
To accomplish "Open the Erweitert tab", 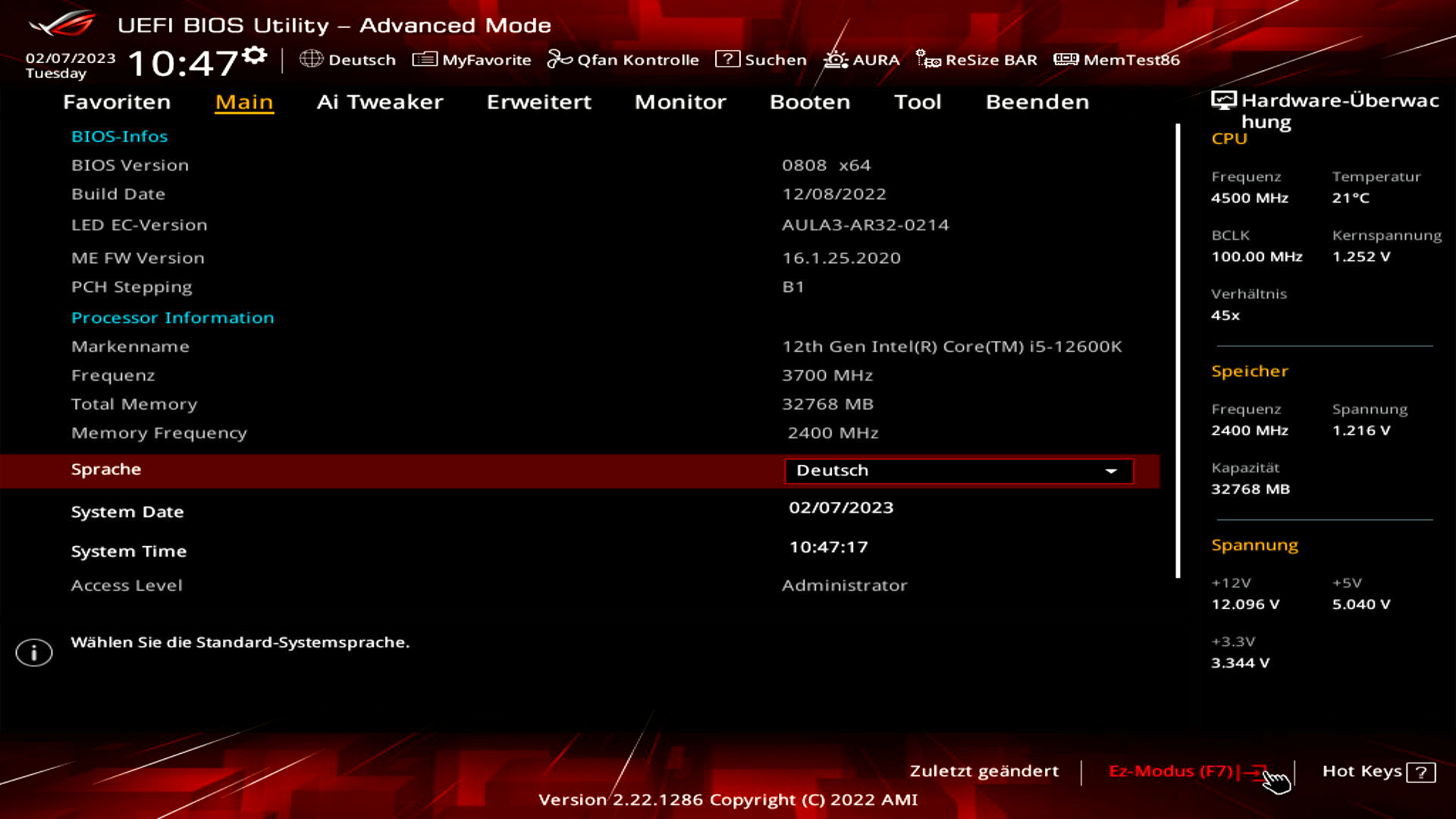I will coord(538,102).
